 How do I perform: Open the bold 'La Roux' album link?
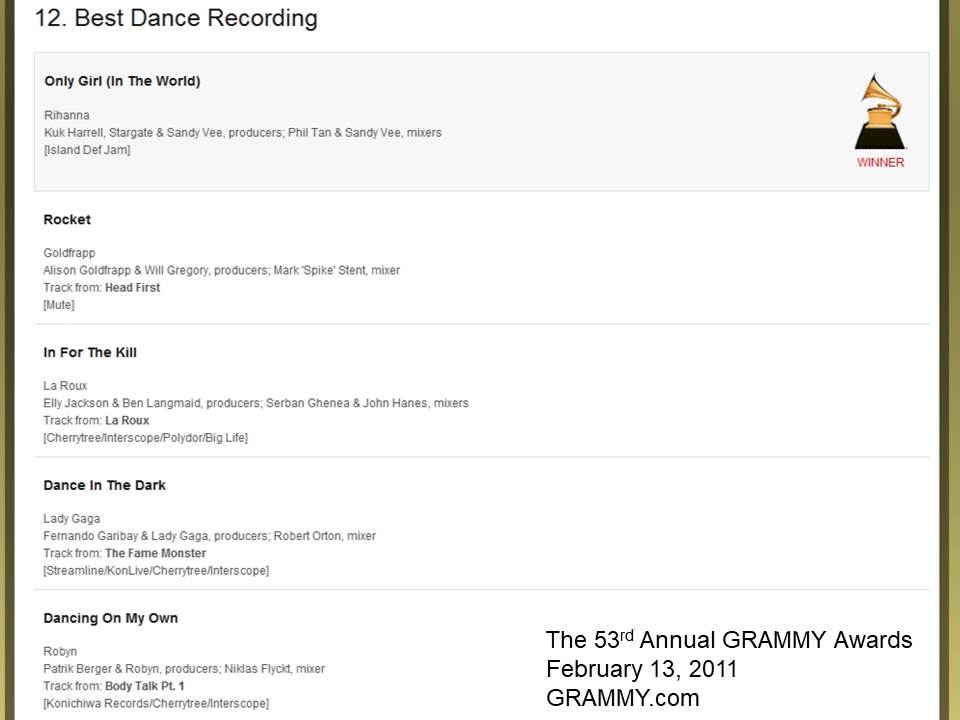coord(127,420)
